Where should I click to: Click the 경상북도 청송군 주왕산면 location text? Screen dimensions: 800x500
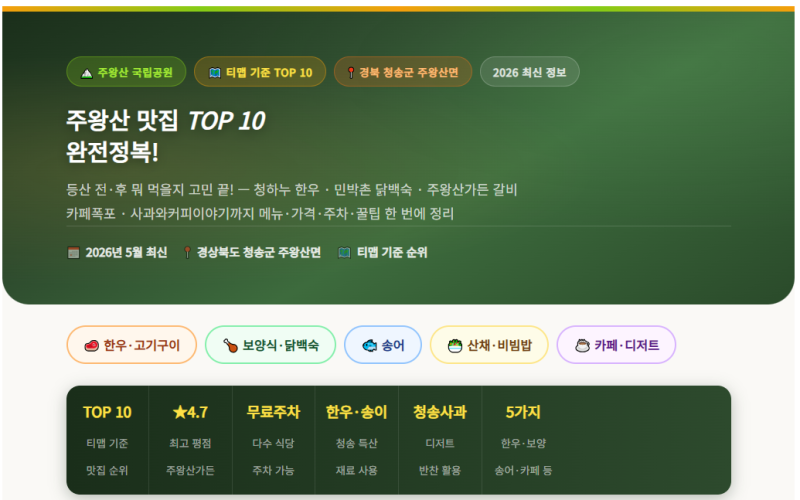tap(259, 253)
